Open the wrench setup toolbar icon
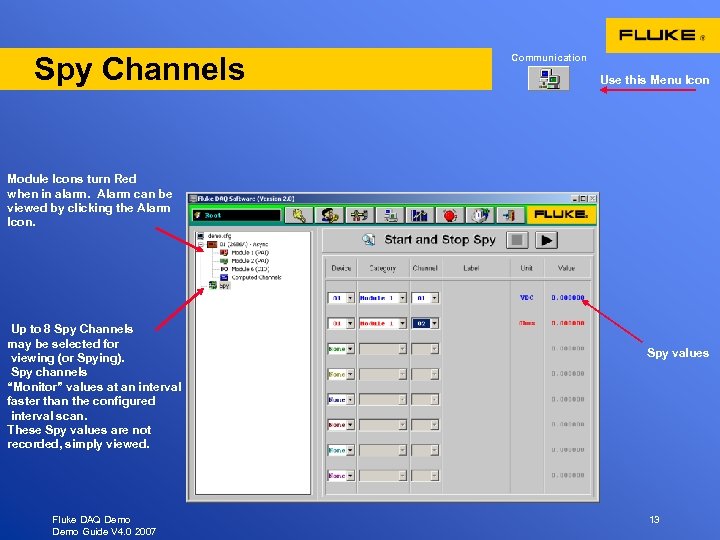Screen dimensions: 720x540 click(x=359, y=215)
